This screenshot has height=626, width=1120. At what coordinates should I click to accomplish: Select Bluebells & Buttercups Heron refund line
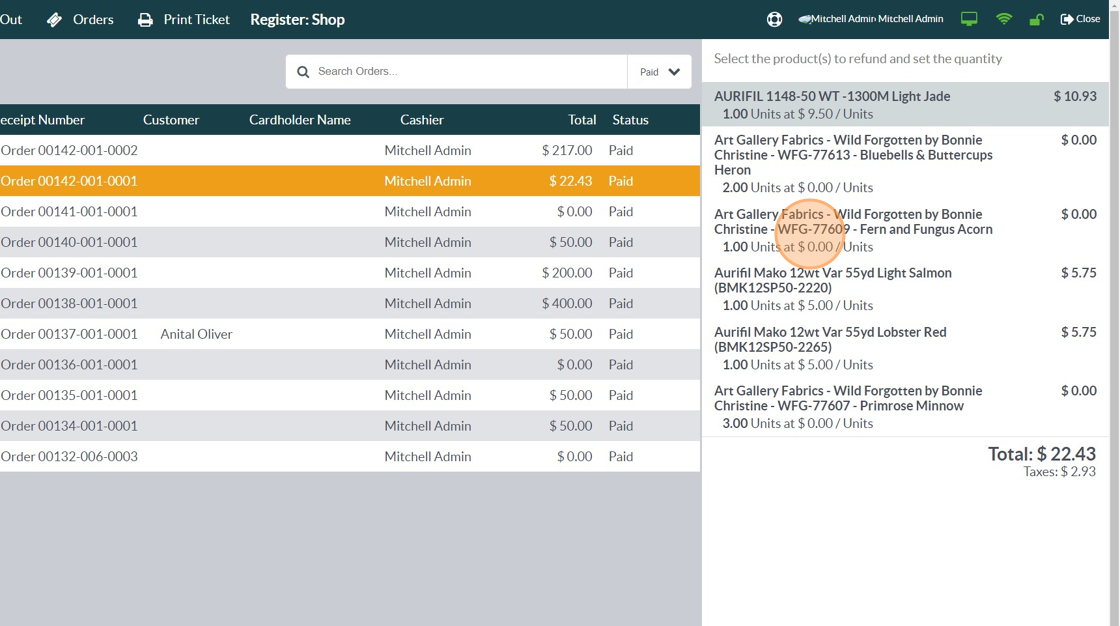(905, 163)
